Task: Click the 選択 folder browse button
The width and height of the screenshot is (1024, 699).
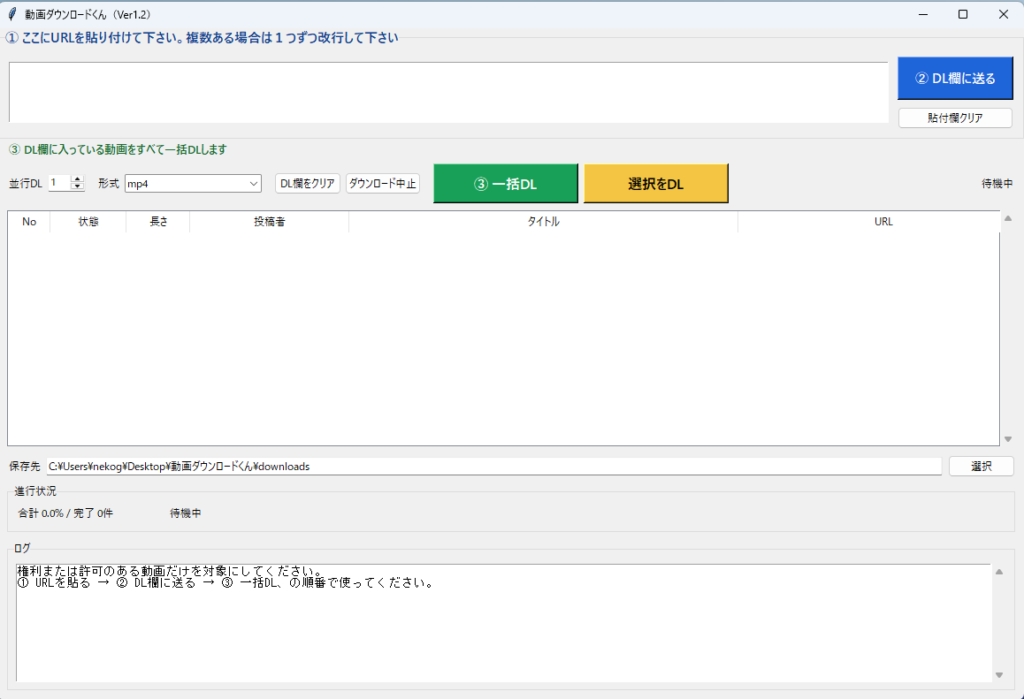Action: (x=981, y=466)
